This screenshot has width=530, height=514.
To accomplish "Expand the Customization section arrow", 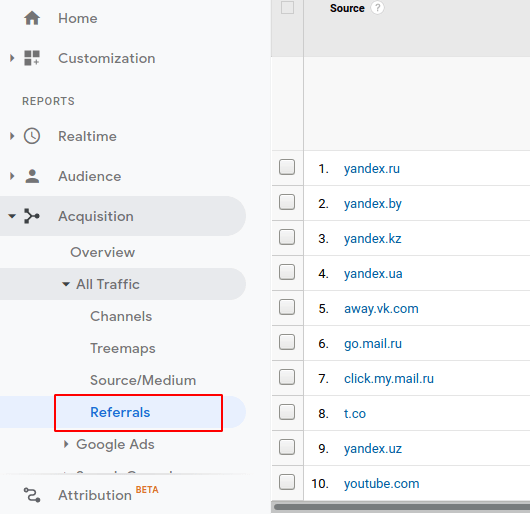I will [12, 58].
